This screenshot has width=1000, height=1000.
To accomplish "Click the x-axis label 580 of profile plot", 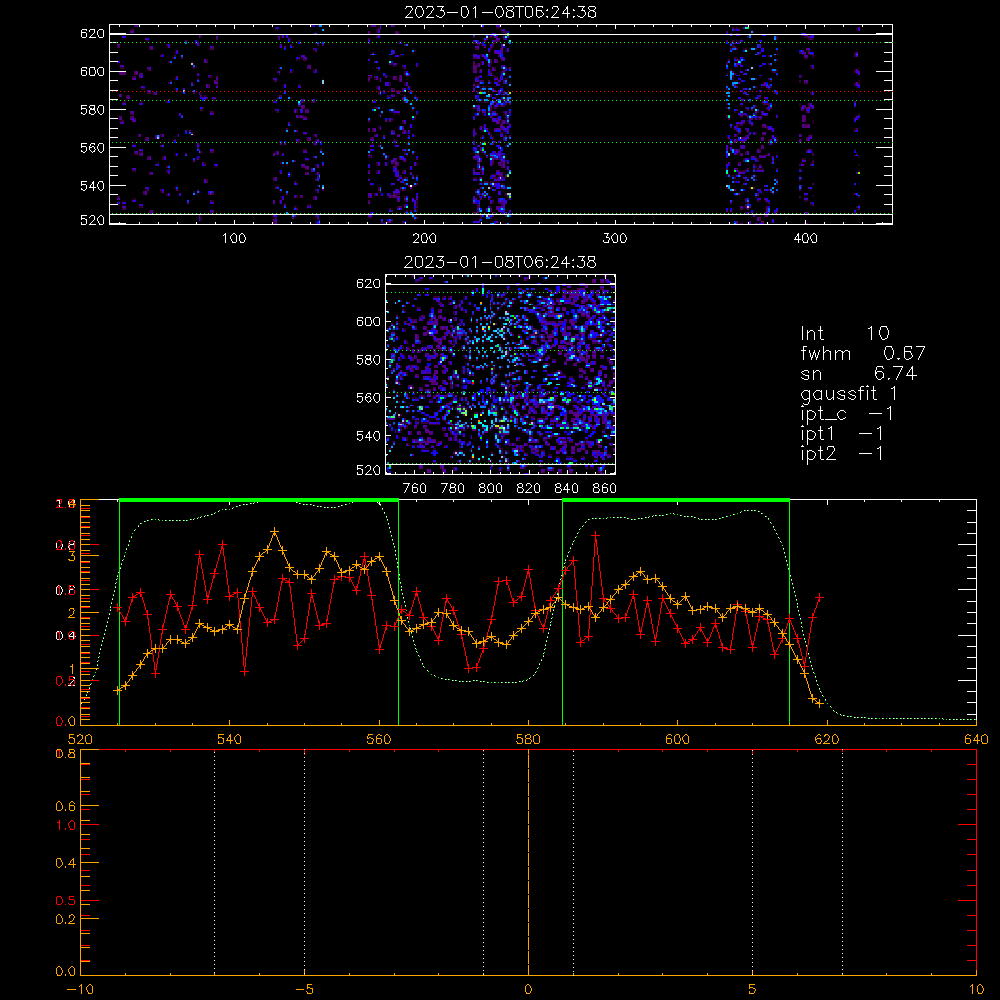I will [x=528, y=739].
